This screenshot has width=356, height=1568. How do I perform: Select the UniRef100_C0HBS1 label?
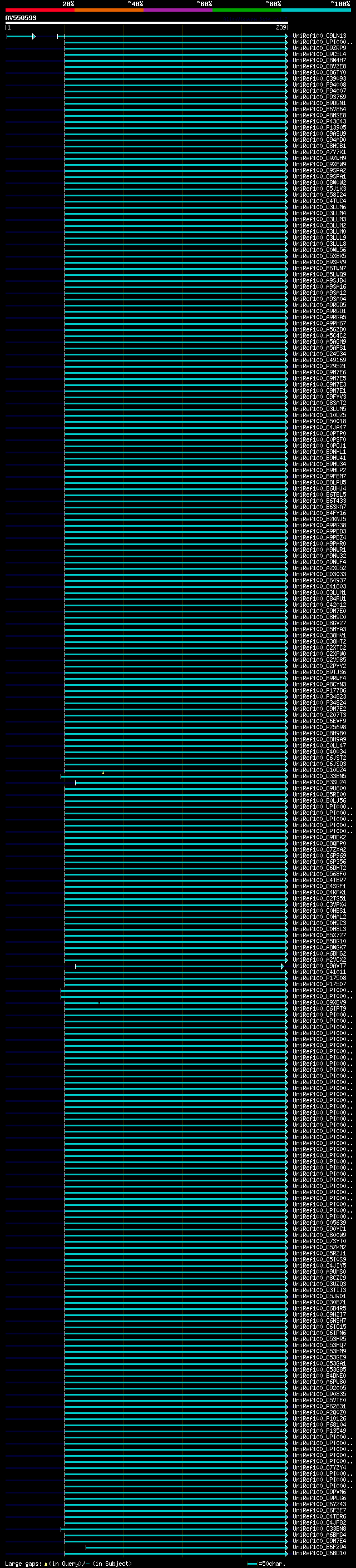pos(319,911)
